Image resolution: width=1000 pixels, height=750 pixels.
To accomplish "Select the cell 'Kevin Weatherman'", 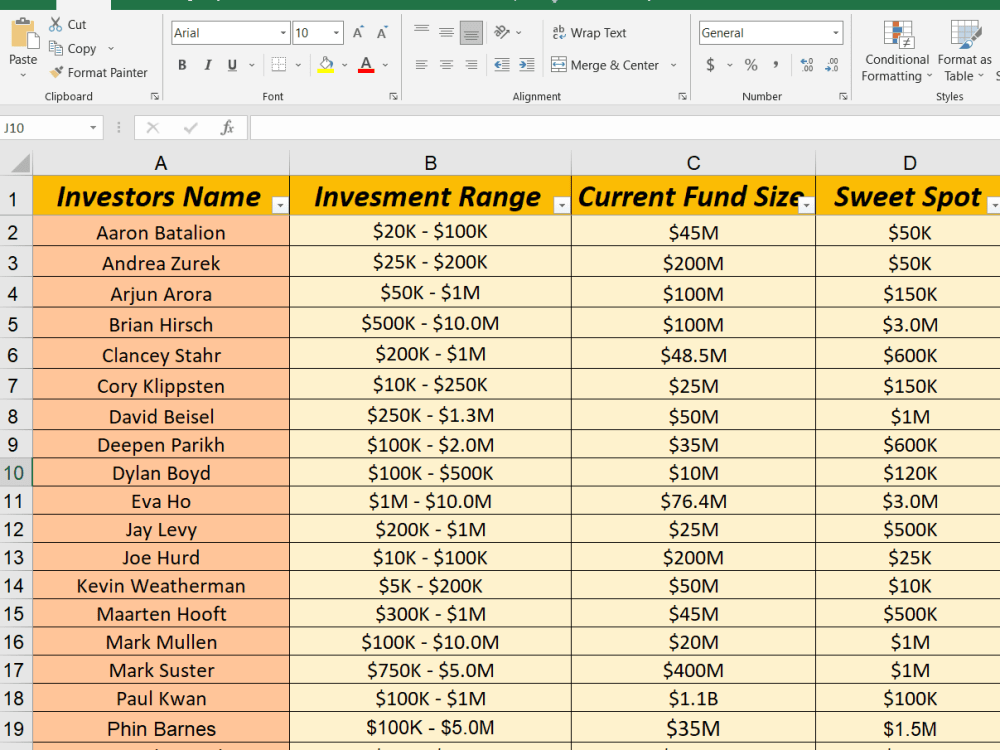I will click(161, 585).
